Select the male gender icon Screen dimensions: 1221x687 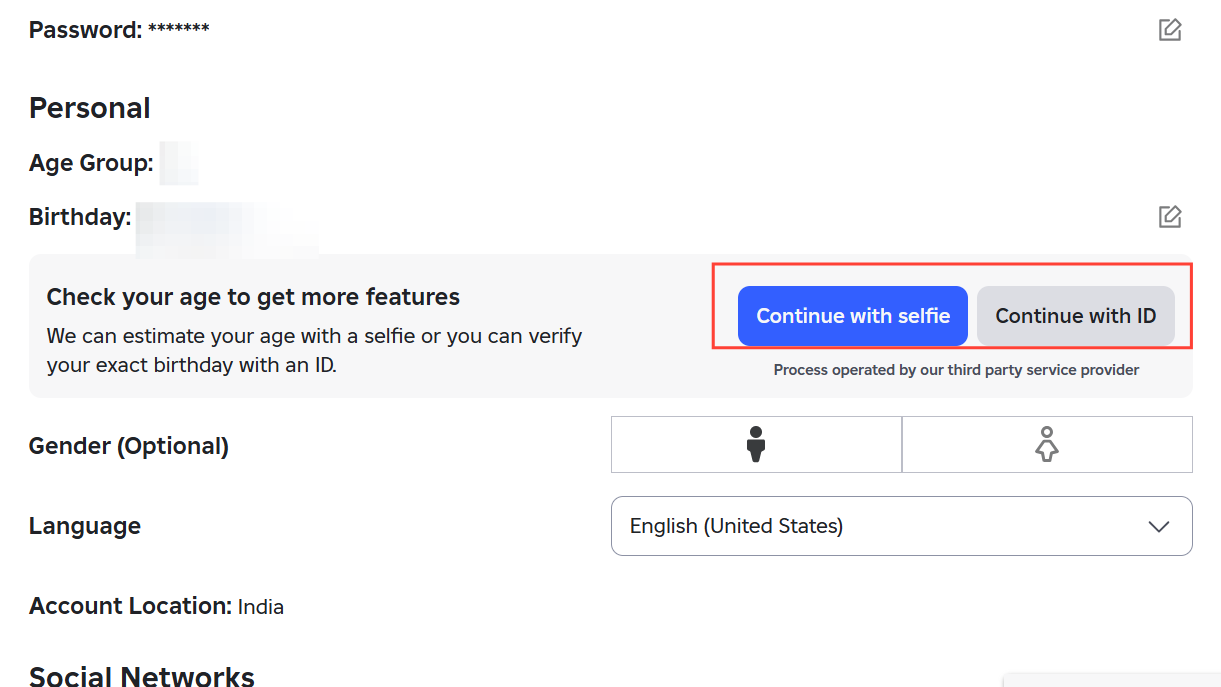click(756, 444)
